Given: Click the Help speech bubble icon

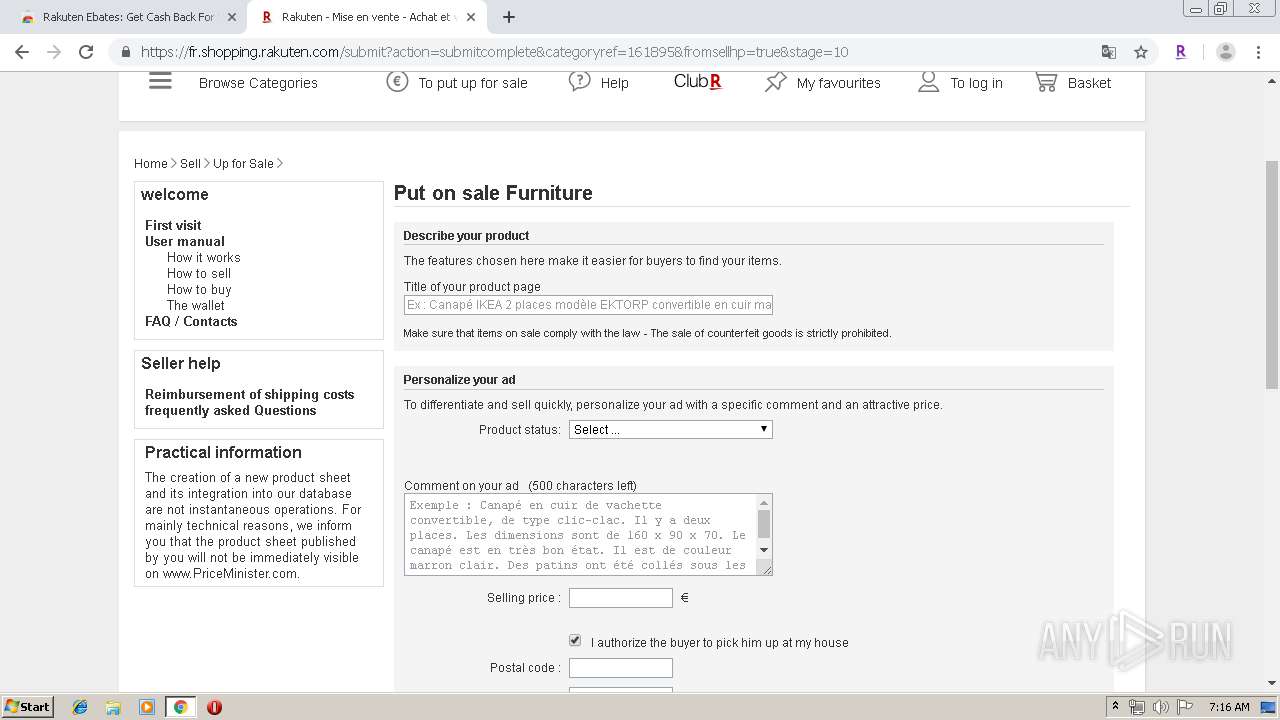Looking at the screenshot, I should coord(579,82).
